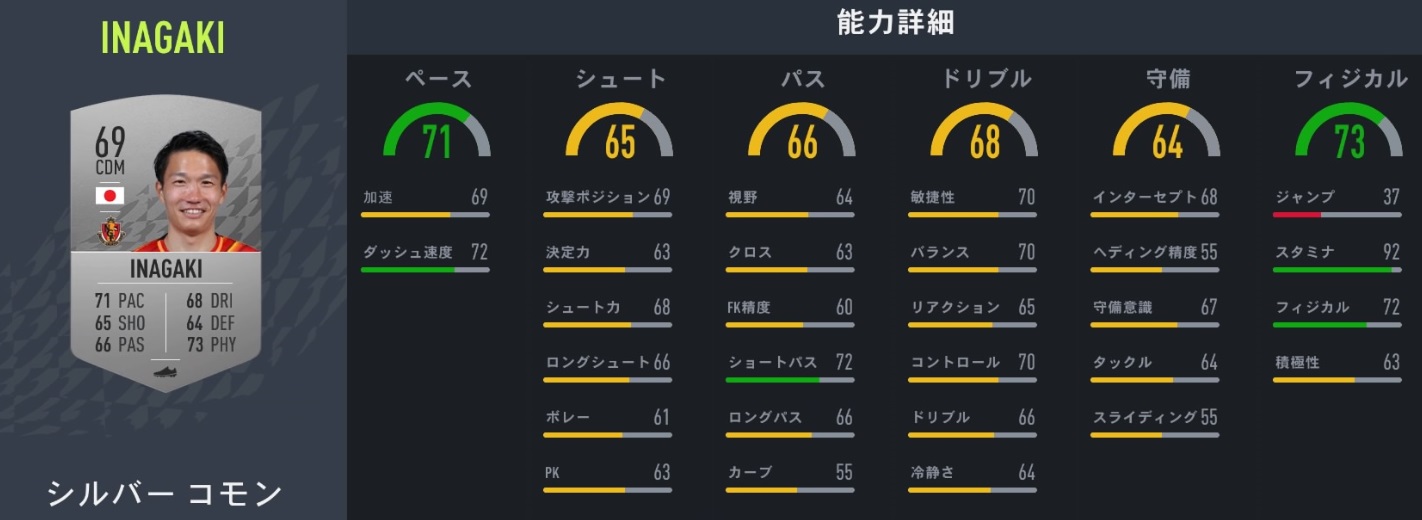This screenshot has width=1422, height=520.
Task: Click the green フィジカル gauge showing 73
Action: tap(1349, 135)
